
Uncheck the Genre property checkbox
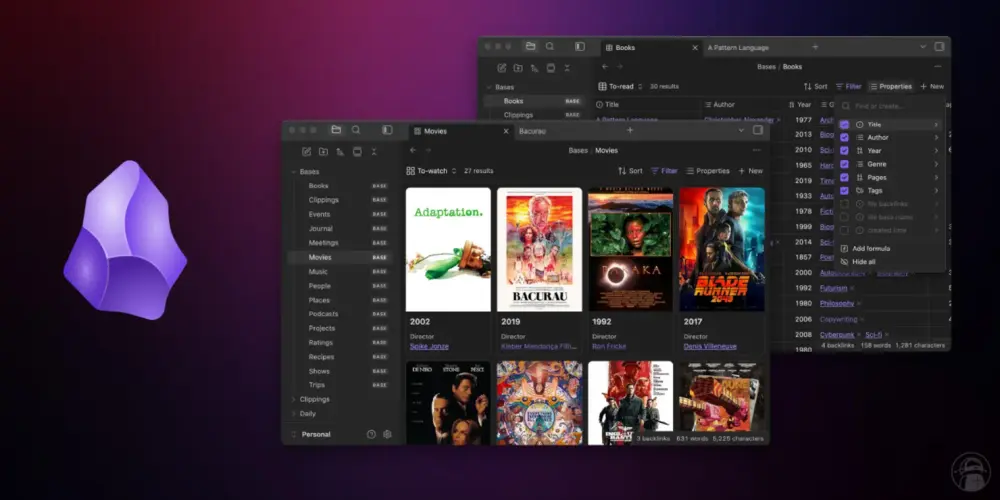(x=844, y=164)
